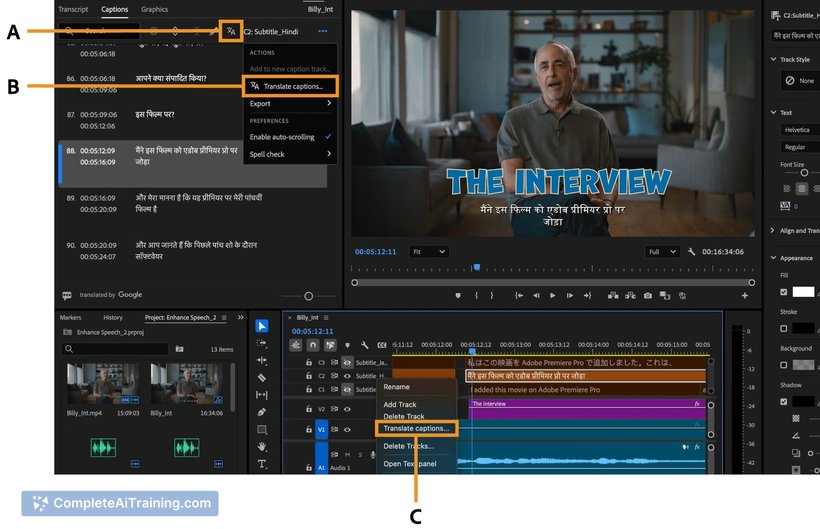Click the new bin folder icon in Project panel
The image size is (820, 529).
pos(179,349)
